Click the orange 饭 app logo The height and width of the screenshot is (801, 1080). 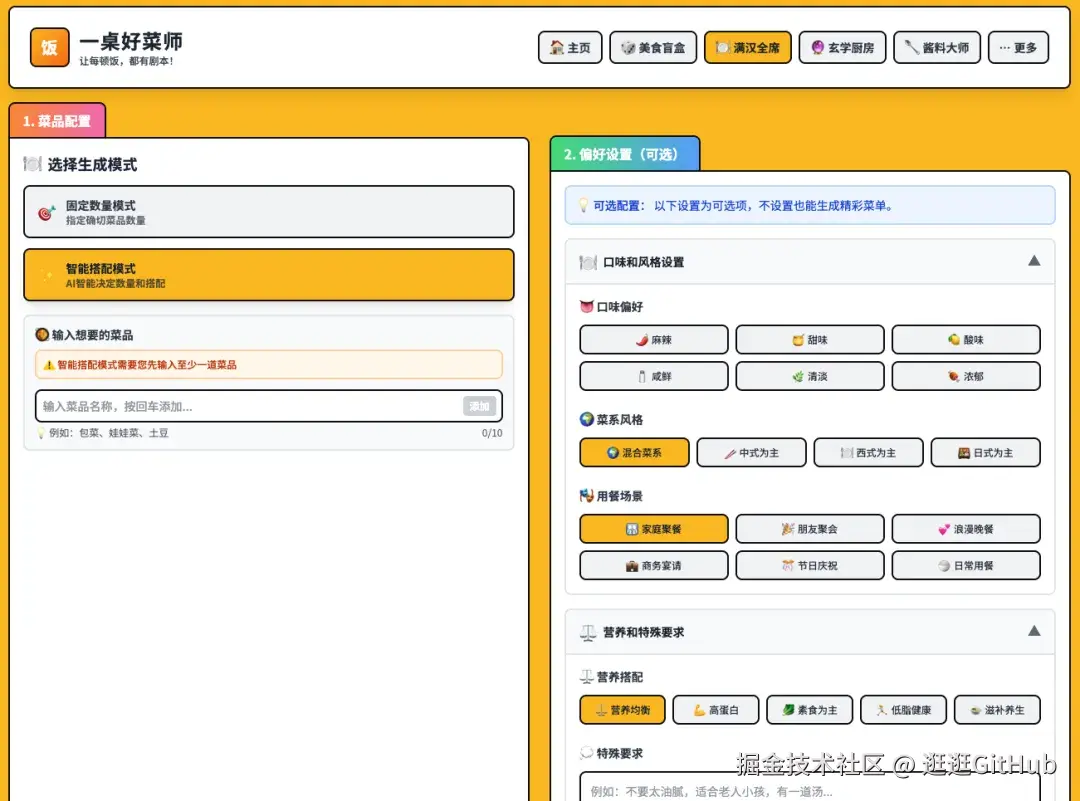[x=50, y=48]
